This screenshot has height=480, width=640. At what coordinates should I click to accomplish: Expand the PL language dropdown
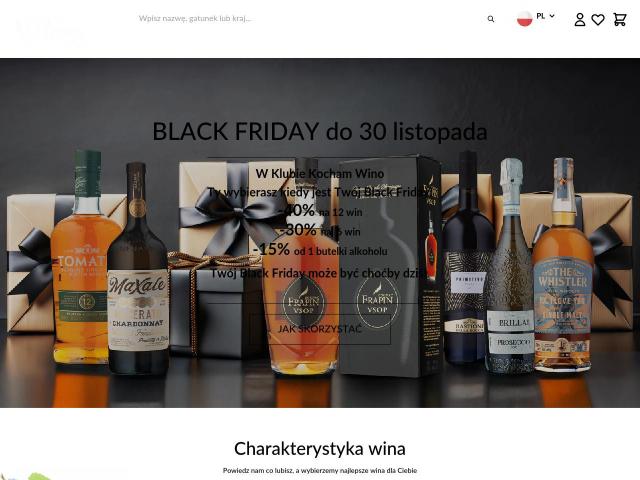pyautogui.click(x=545, y=16)
